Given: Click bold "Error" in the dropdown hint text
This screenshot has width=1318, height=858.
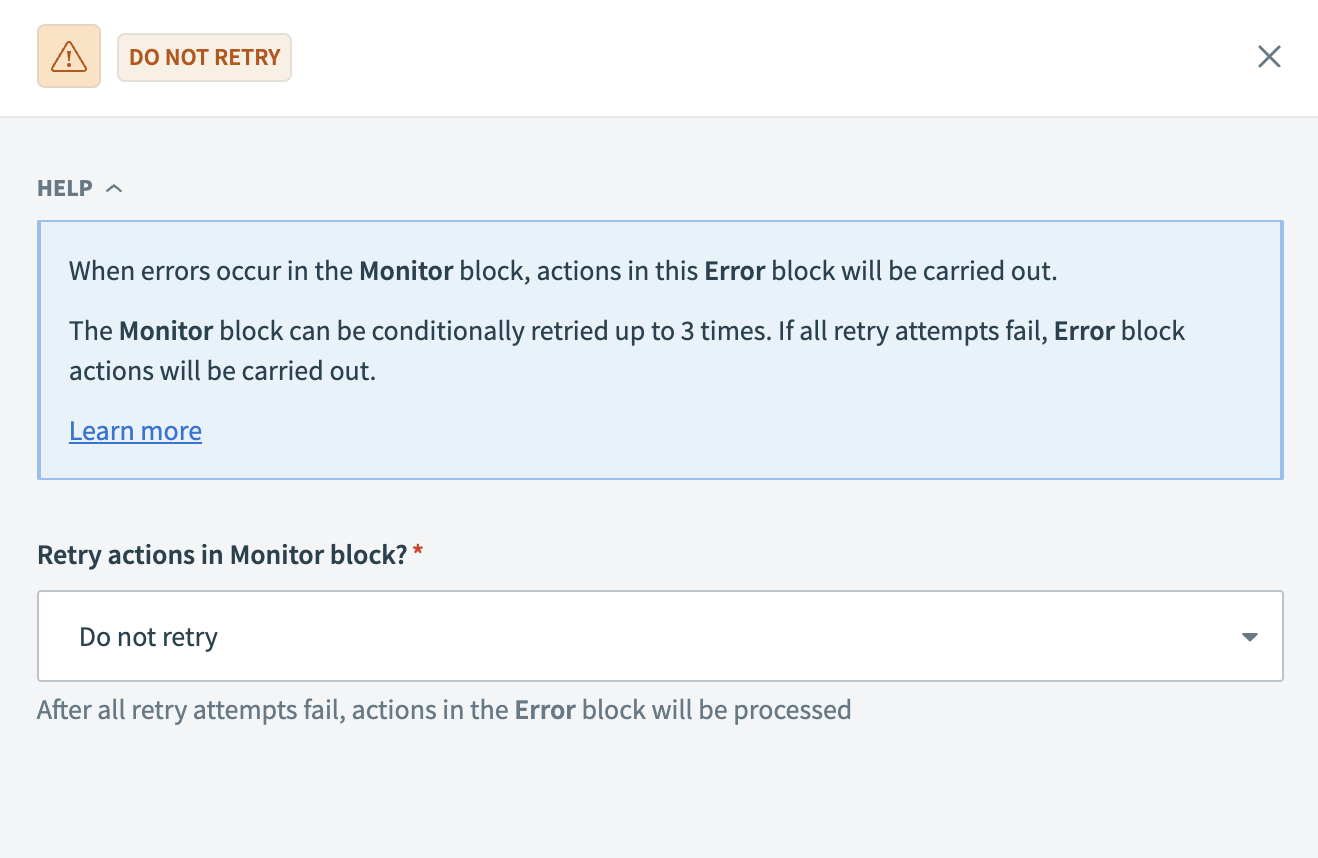Looking at the screenshot, I should 545,710.
